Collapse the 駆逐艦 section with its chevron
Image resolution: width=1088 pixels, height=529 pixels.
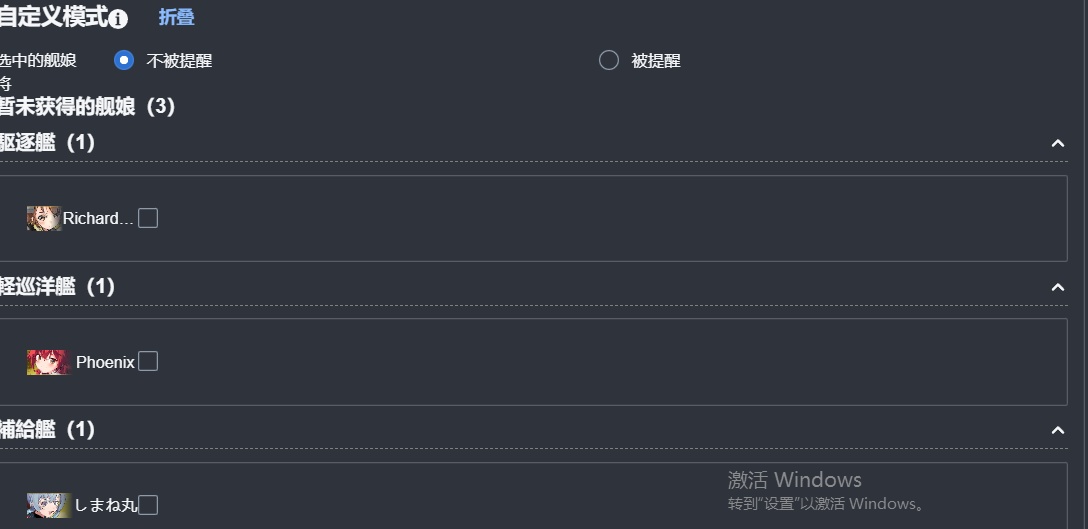(1057, 143)
